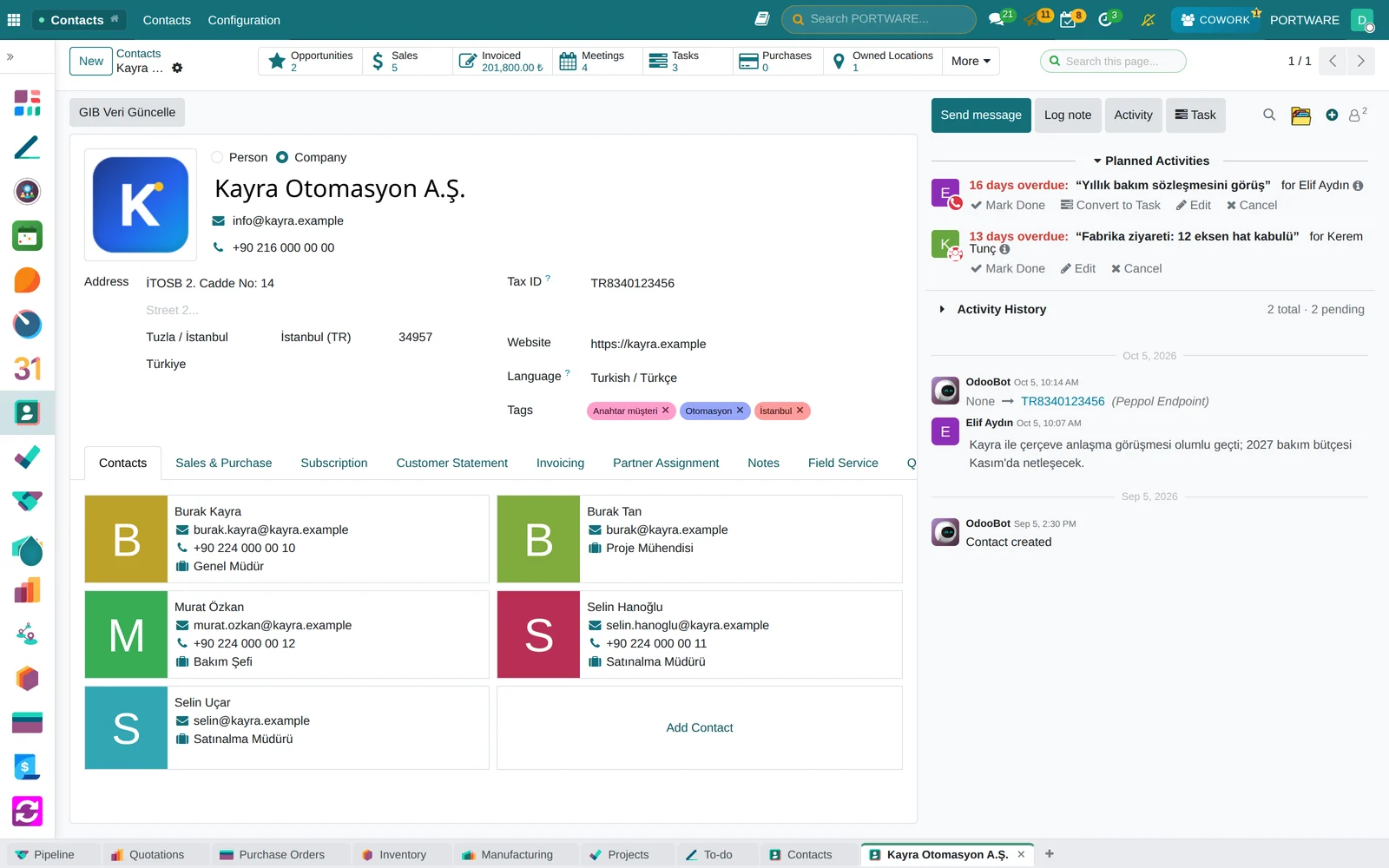The image size is (1389, 868).
Task: Open the Meetings stat button
Action: [598, 61]
